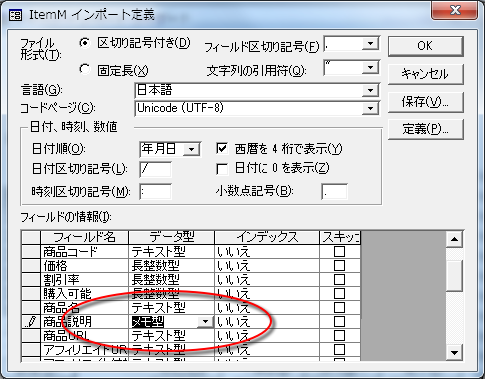Click the スキップ column header
Viewport: 485px width, 379px height.
pos(340,237)
